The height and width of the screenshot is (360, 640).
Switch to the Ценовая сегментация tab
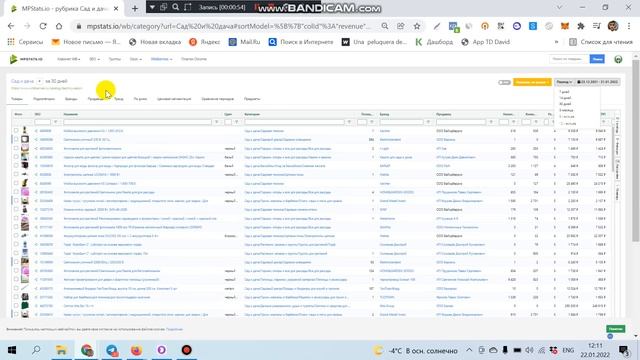point(174,99)
